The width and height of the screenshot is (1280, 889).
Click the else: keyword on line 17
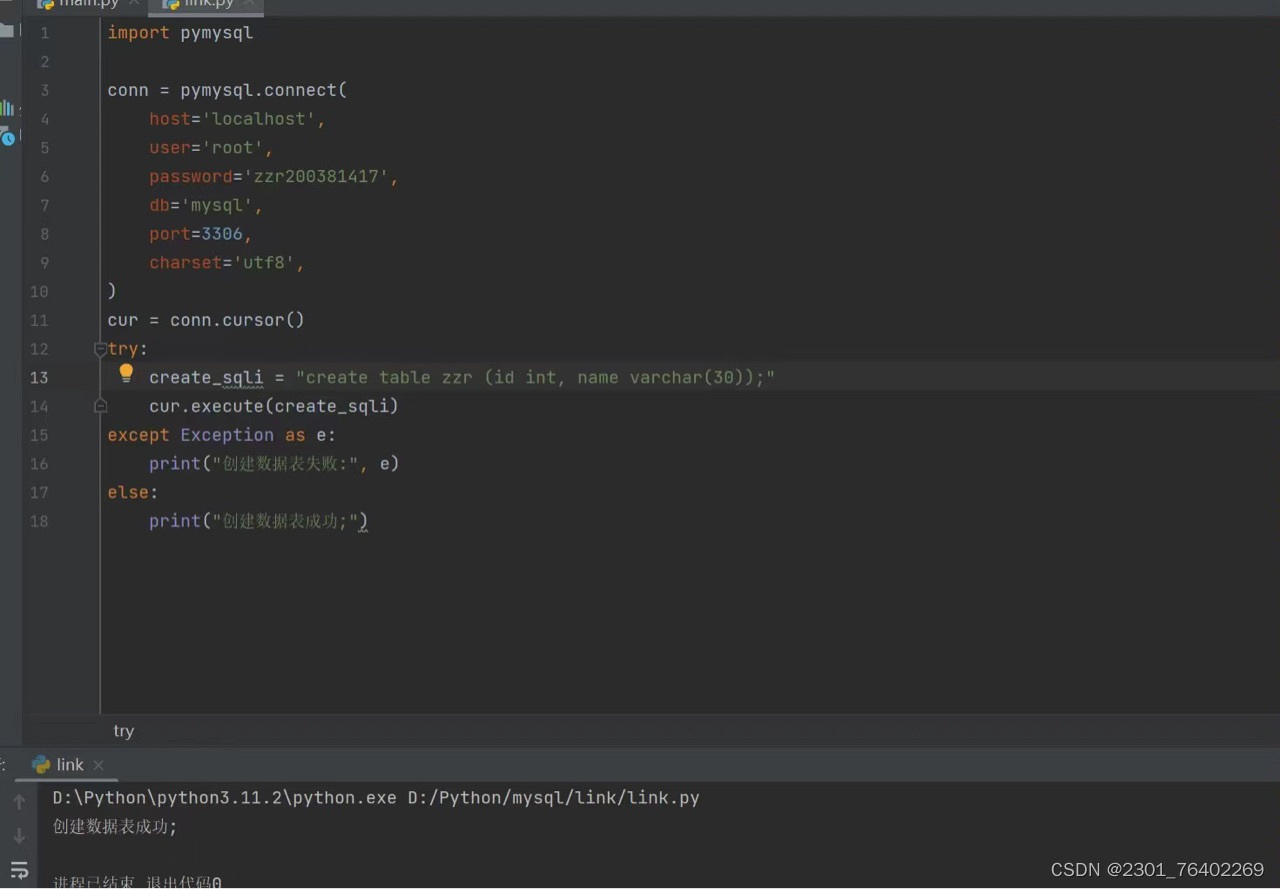click(133, 492)
